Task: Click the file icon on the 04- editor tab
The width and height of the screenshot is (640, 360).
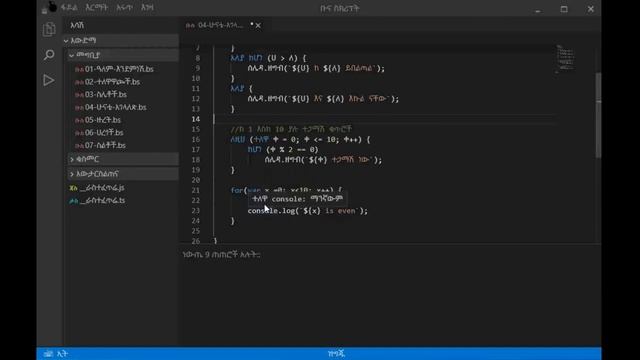Action: [x=190, y=25]
